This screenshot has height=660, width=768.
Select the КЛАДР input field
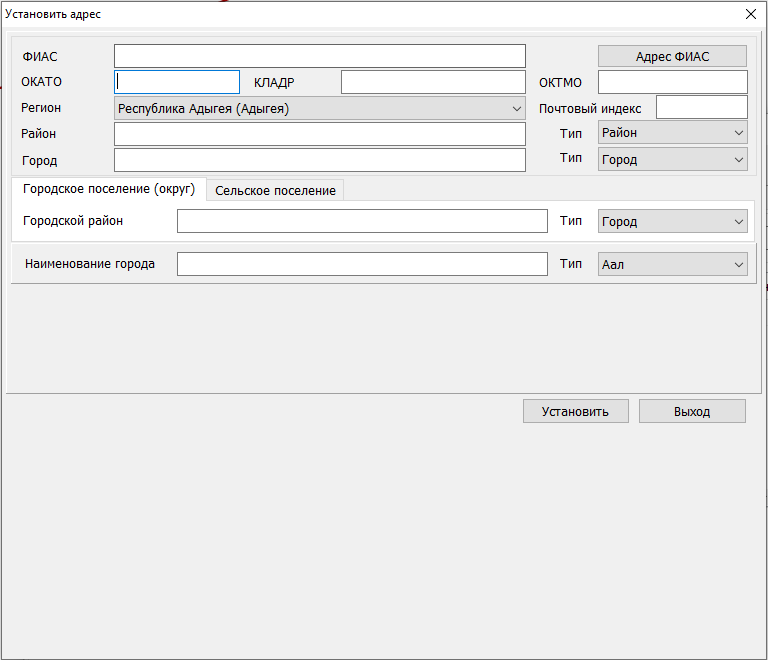click(x=433, y=82)
